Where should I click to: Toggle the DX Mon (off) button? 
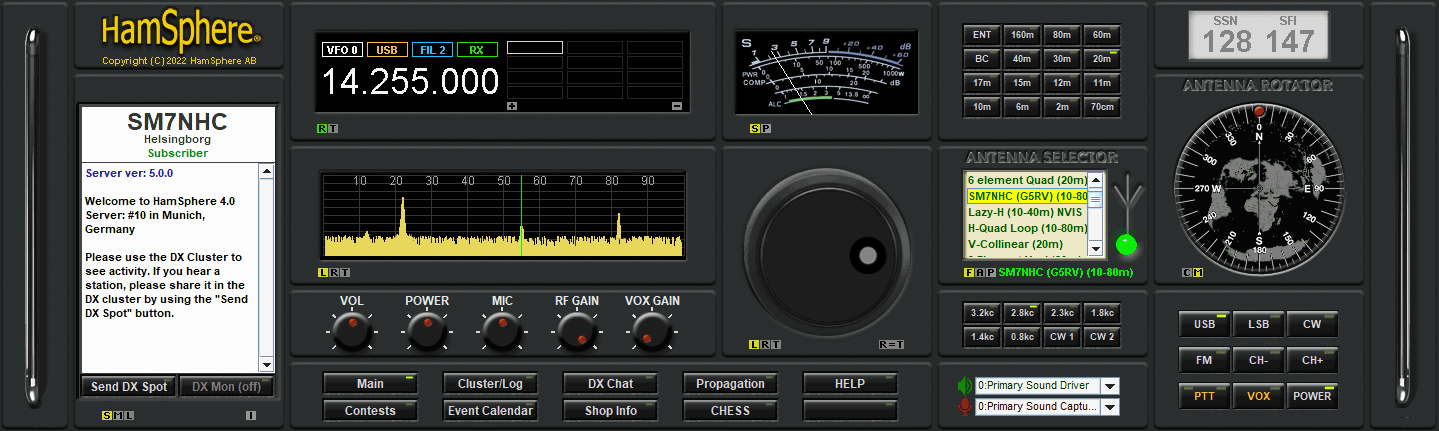pyautogui.click(x=225, y=387)
